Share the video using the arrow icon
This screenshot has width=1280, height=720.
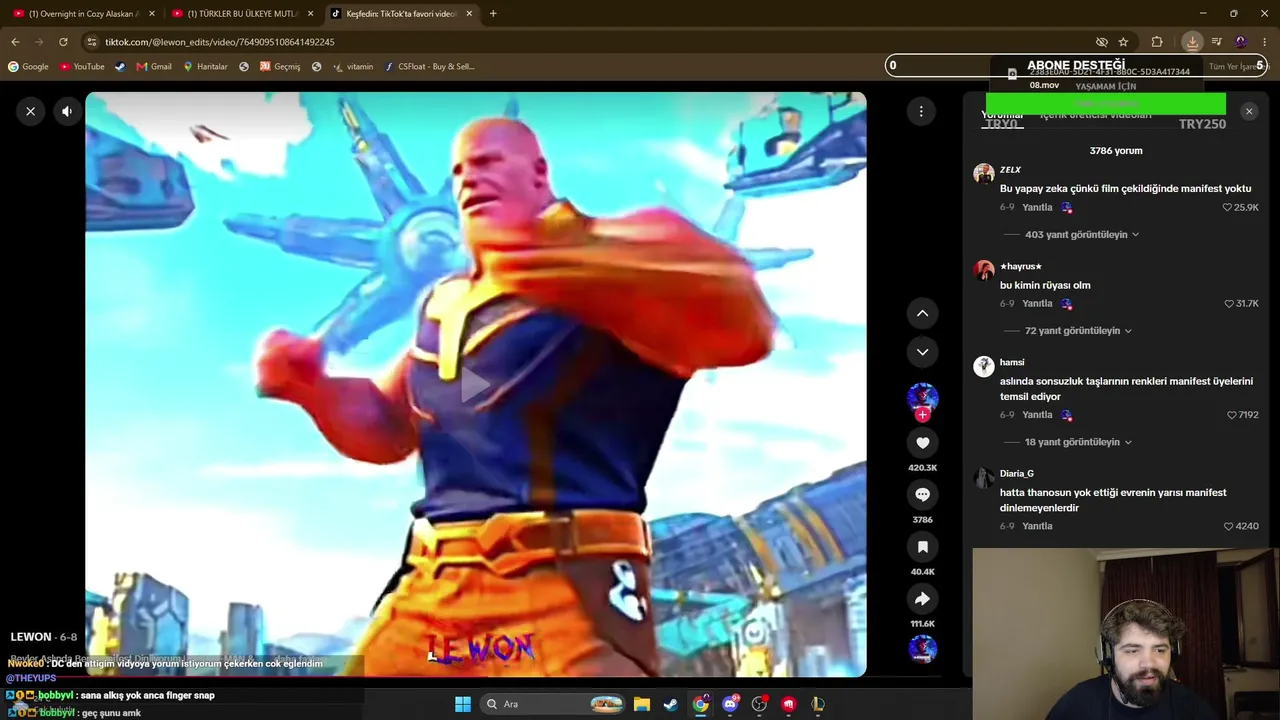click(x=922, y=599)
